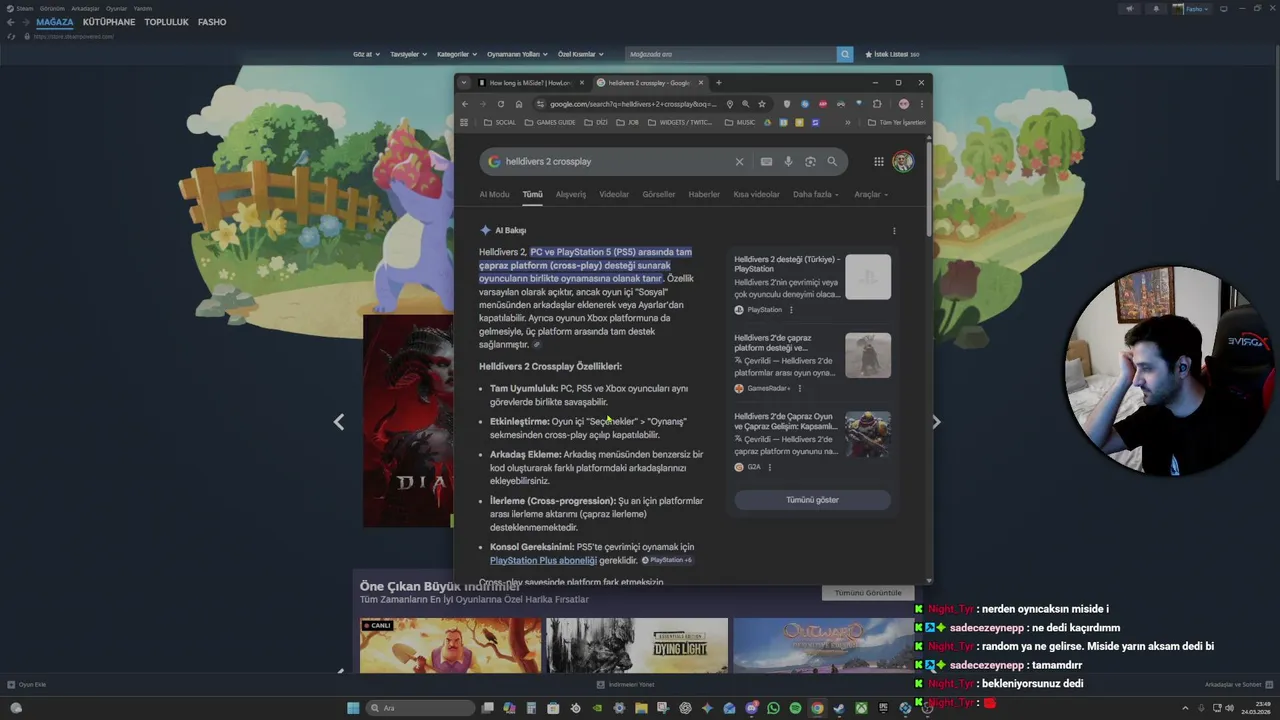1280x720 pixels.
Task: Open Steam TOPLULUK section
Action: [166, 22]
